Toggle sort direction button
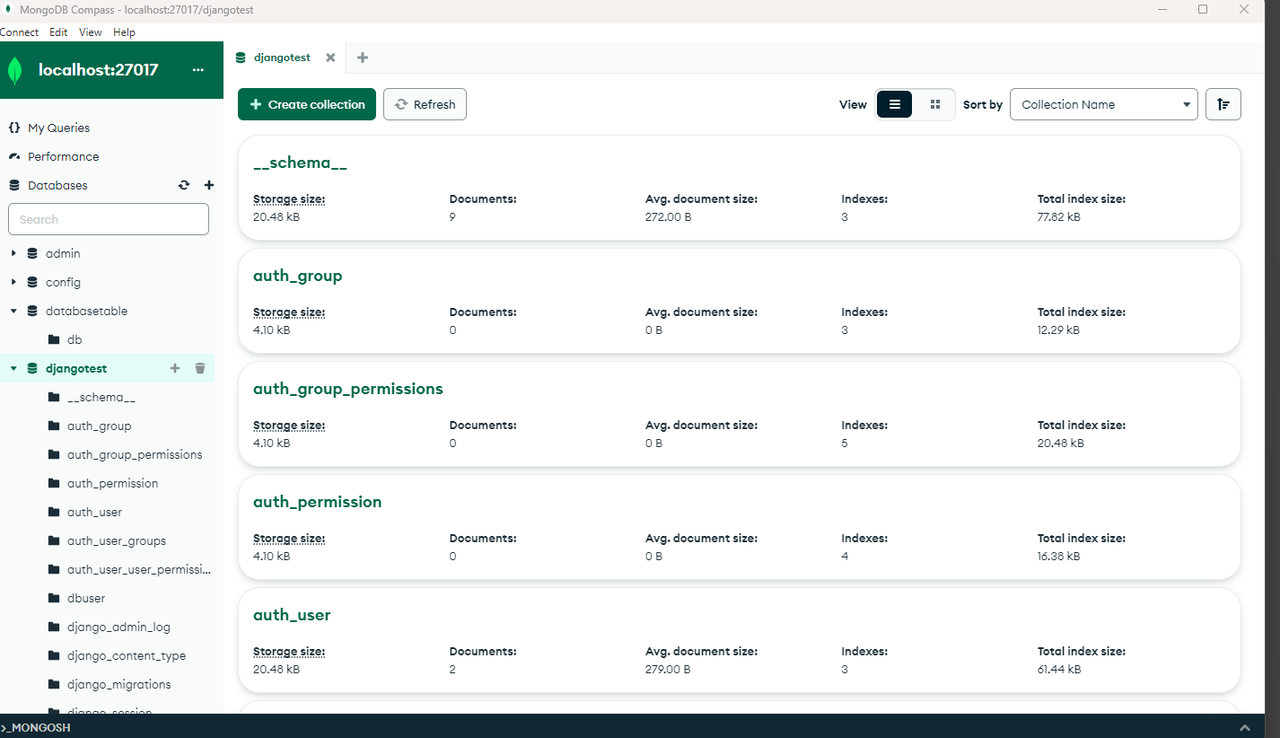The height and width of the screenshot is (738, 1280). click(x=1224, y=104)
